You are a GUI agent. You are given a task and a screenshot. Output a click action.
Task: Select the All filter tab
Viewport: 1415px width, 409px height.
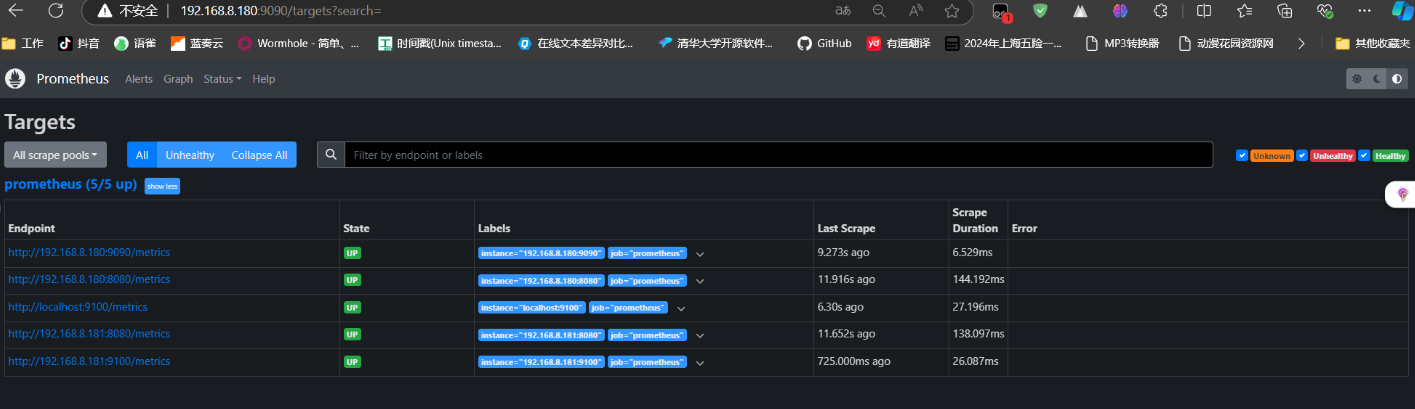click(x=142, y=155)
